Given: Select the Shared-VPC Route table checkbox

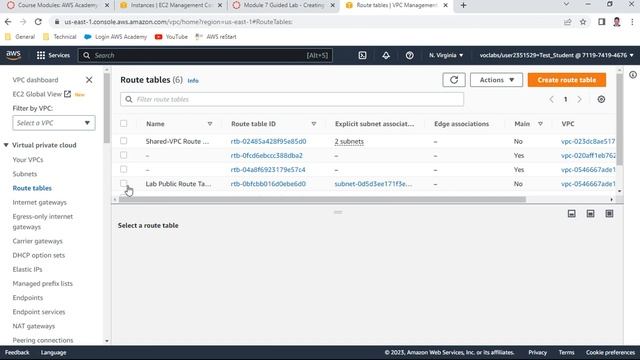Looking at the screenshot, I should pos(124,141).
